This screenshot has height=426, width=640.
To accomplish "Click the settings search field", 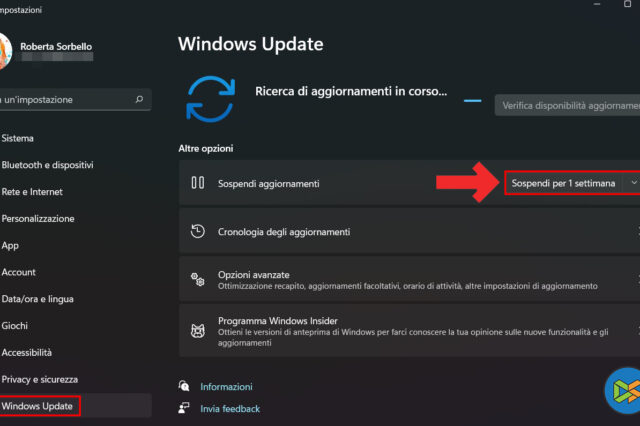I will click(76, 100).
